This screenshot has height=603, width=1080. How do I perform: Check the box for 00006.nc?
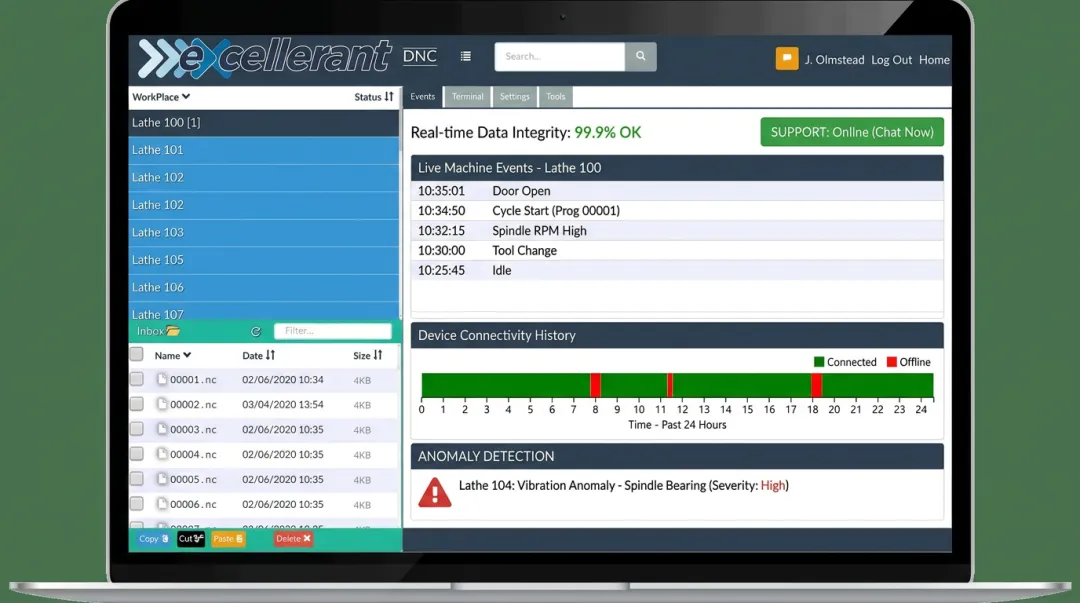click(x=136, y=504)
